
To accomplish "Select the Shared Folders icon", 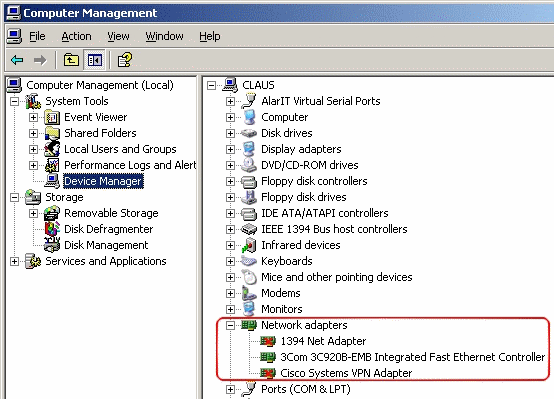I will pos(52,133).
